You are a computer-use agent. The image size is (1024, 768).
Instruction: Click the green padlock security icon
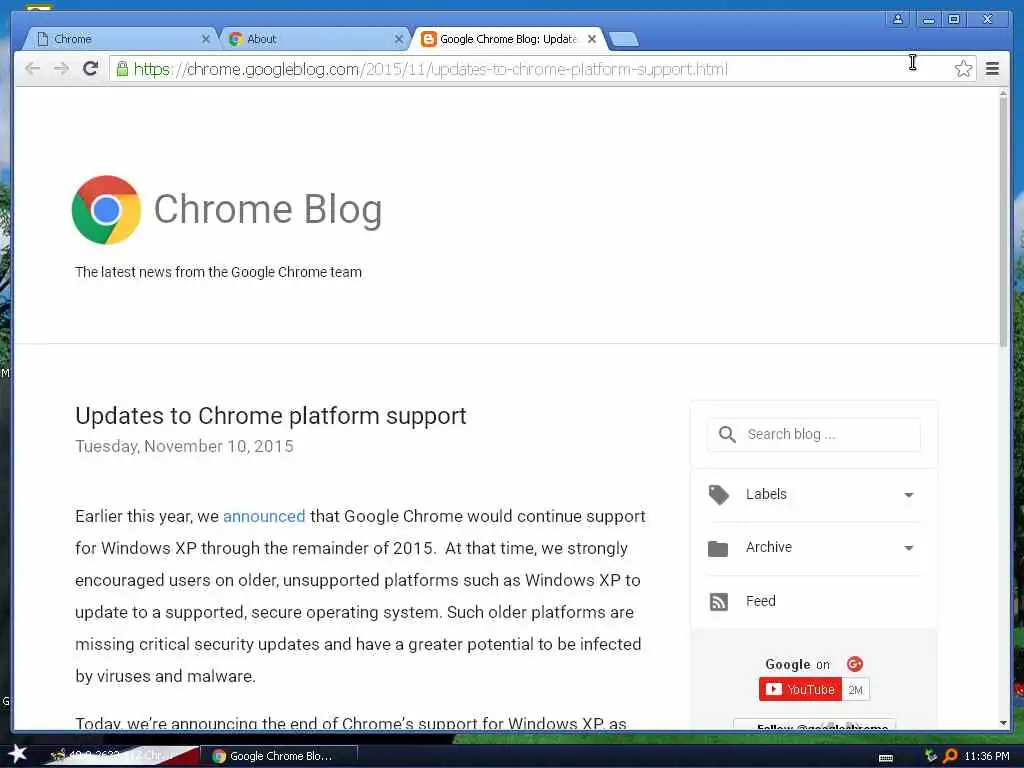122,69
